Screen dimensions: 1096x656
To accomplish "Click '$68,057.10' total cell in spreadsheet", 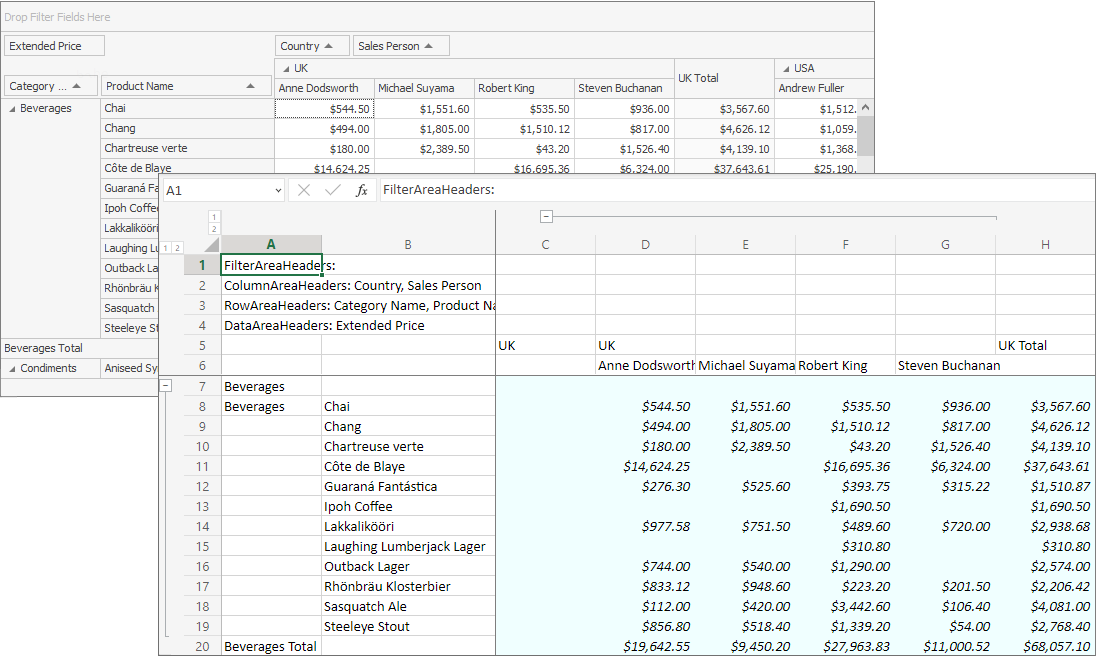I will pyautogui.click(x=1045, y=646).
